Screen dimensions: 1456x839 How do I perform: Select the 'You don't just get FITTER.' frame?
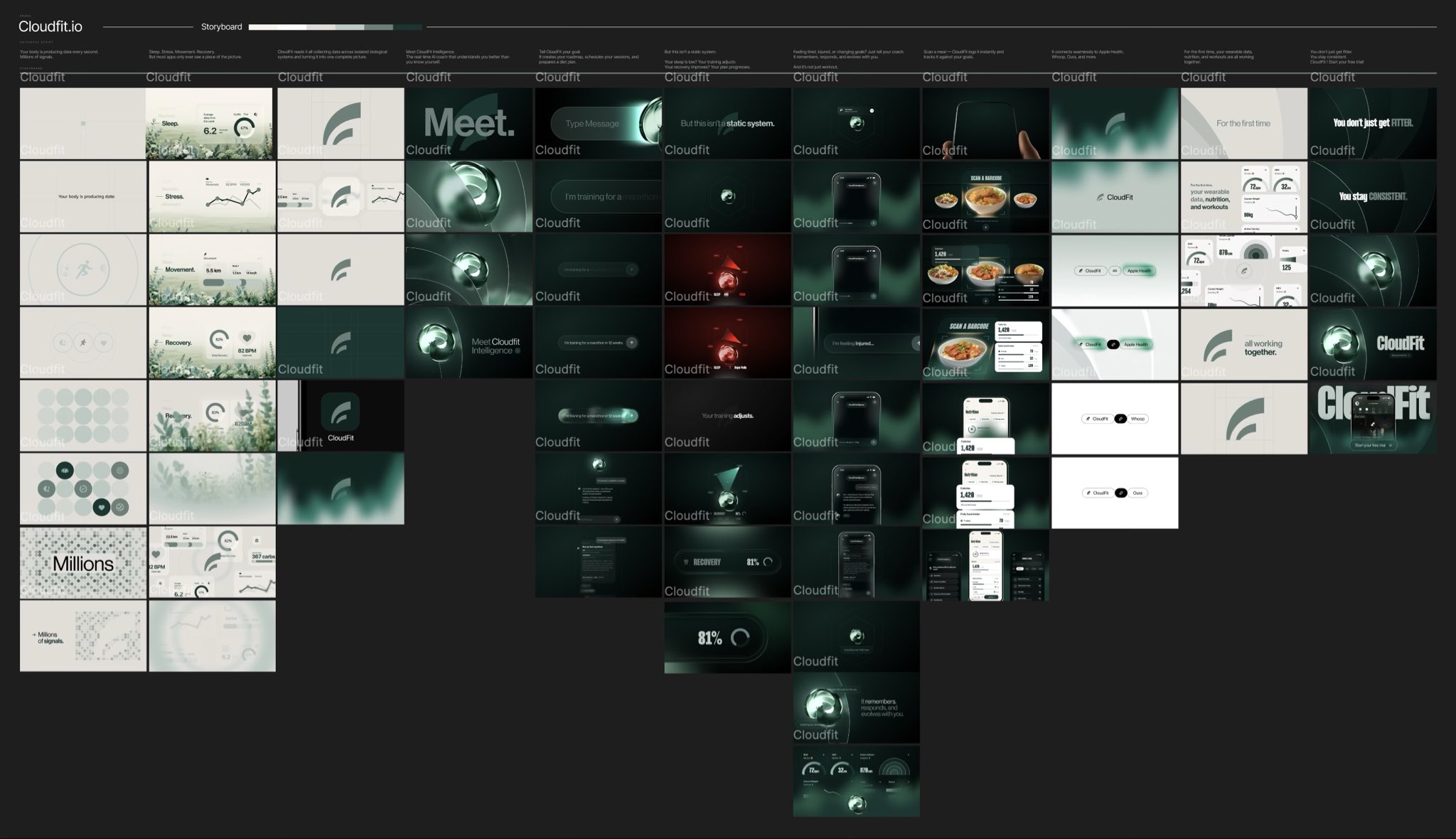coord(1373,123)
